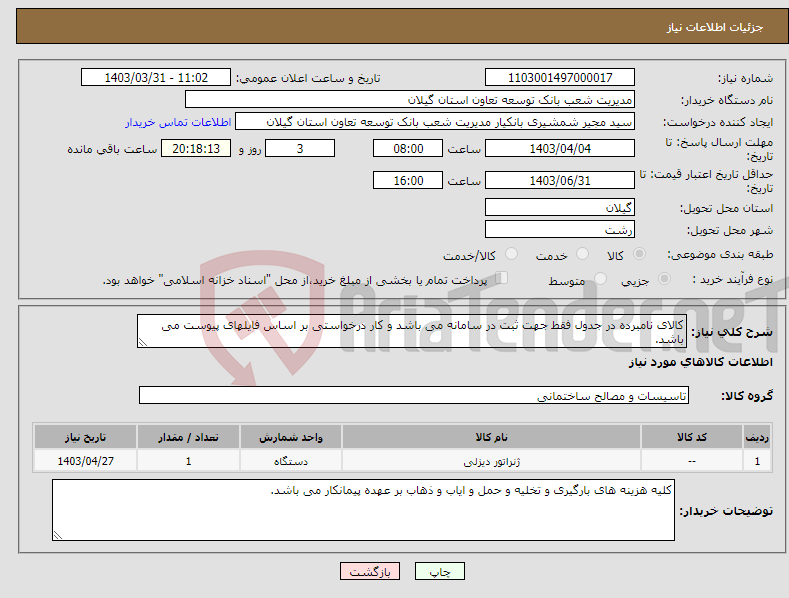
Task: Select the کالا/خدمت radio button
Action: [x=511, y=254]
